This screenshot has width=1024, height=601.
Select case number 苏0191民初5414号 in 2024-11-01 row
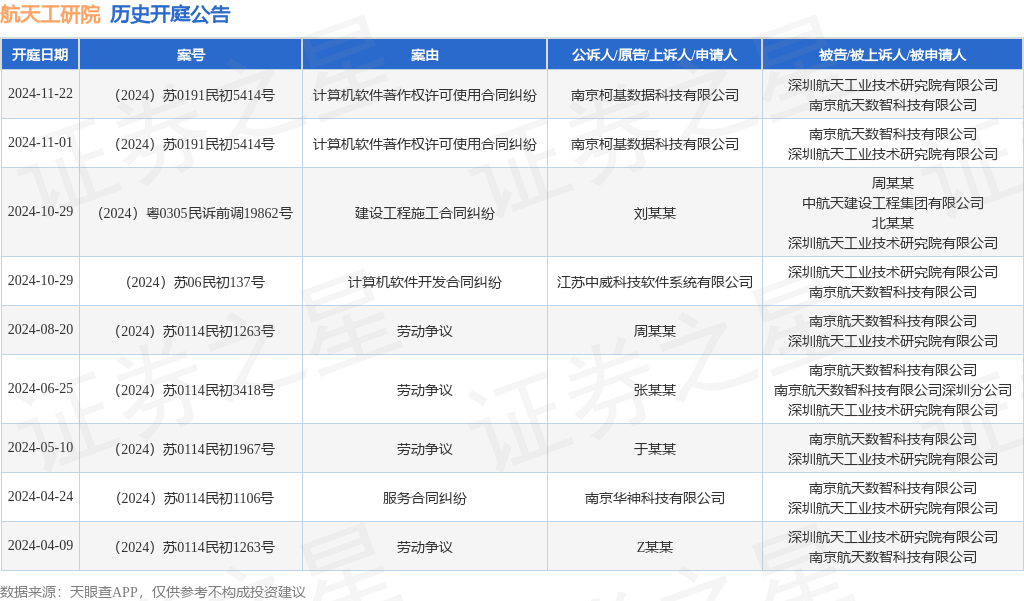pyautogui.click(x=194, y=144)
